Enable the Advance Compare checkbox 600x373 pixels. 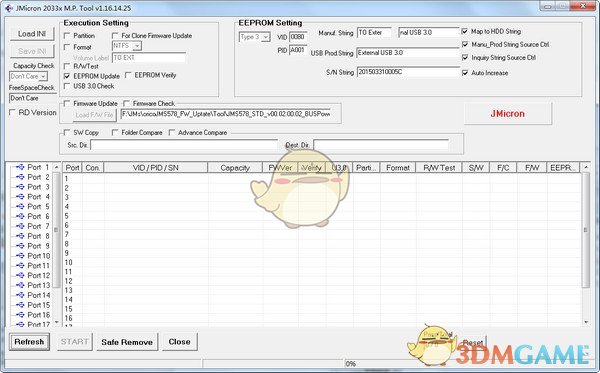pos(172,132)
